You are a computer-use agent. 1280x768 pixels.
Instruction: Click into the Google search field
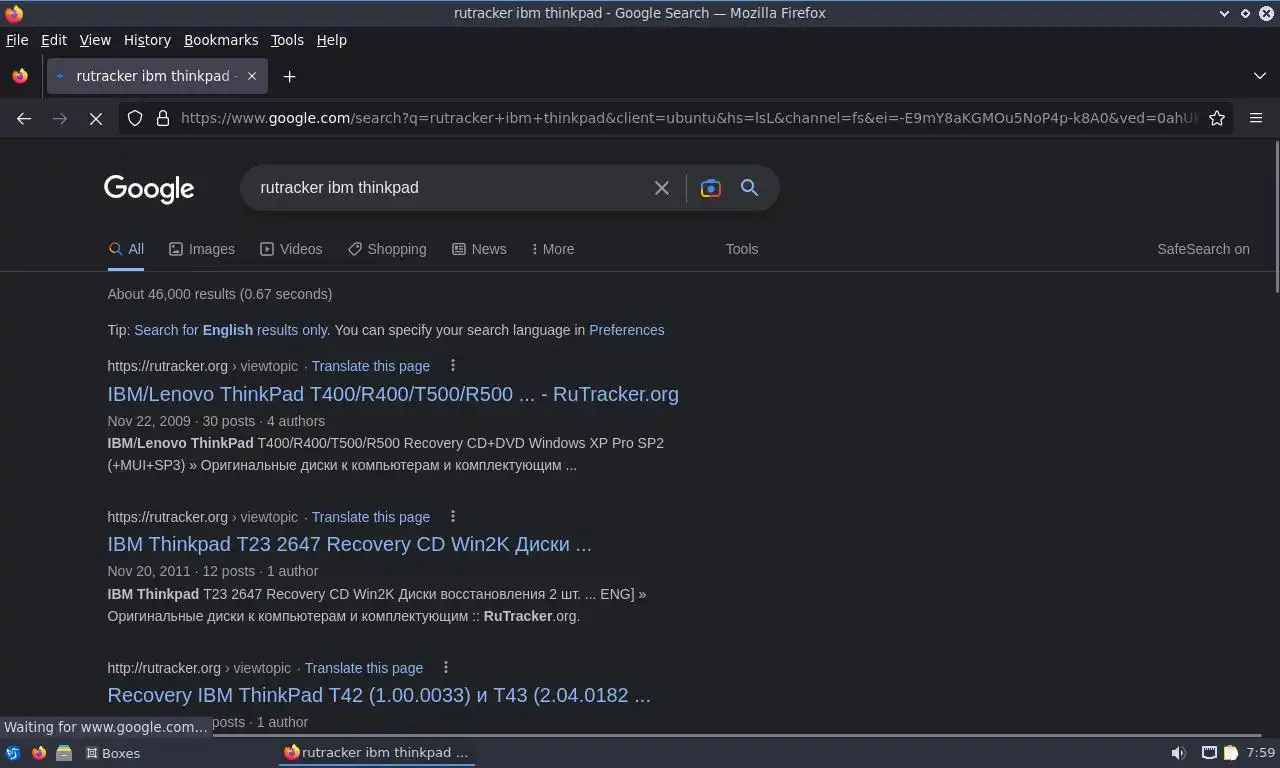tap(450, 188)
